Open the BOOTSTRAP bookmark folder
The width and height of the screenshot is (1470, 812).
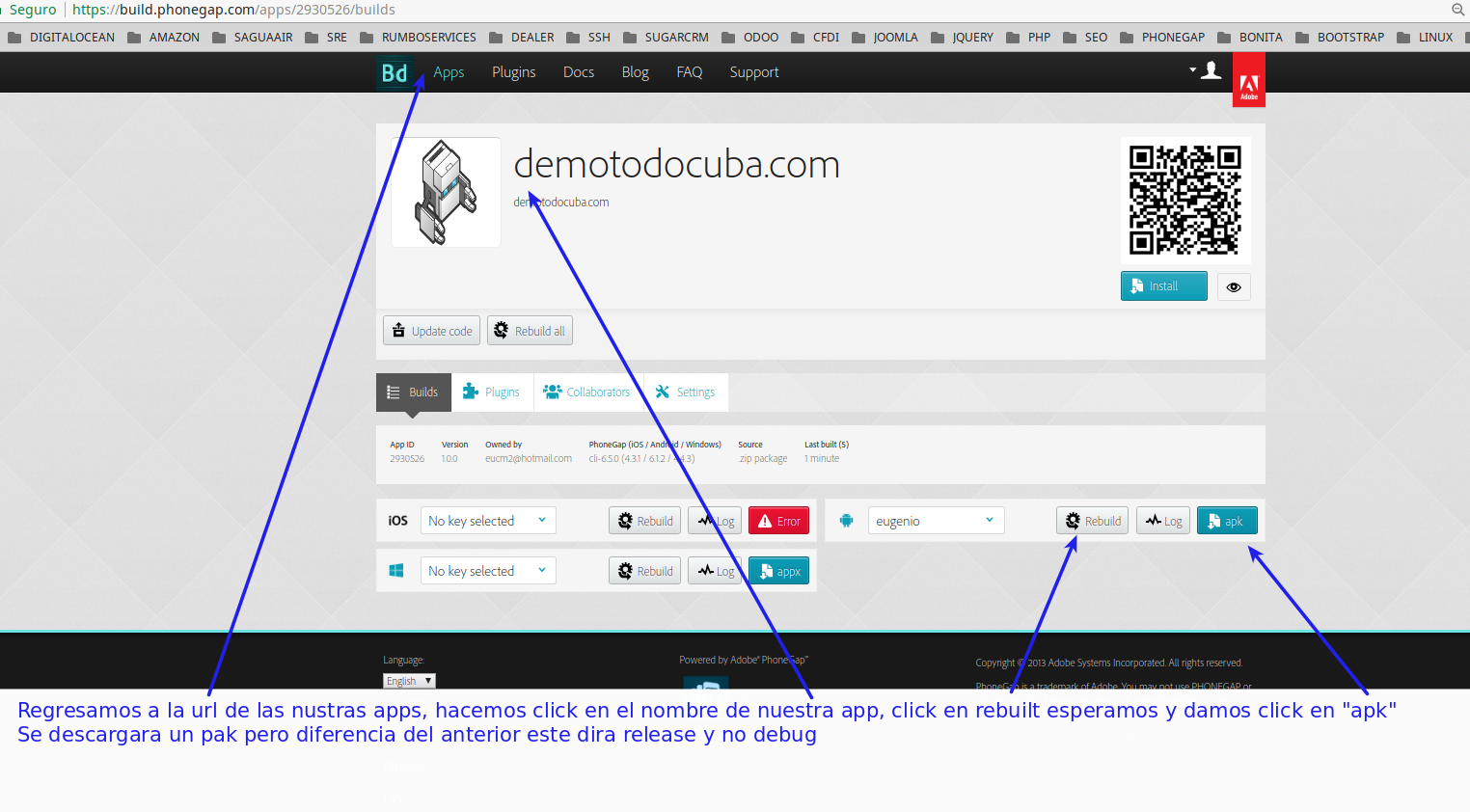pos(1340,38)
